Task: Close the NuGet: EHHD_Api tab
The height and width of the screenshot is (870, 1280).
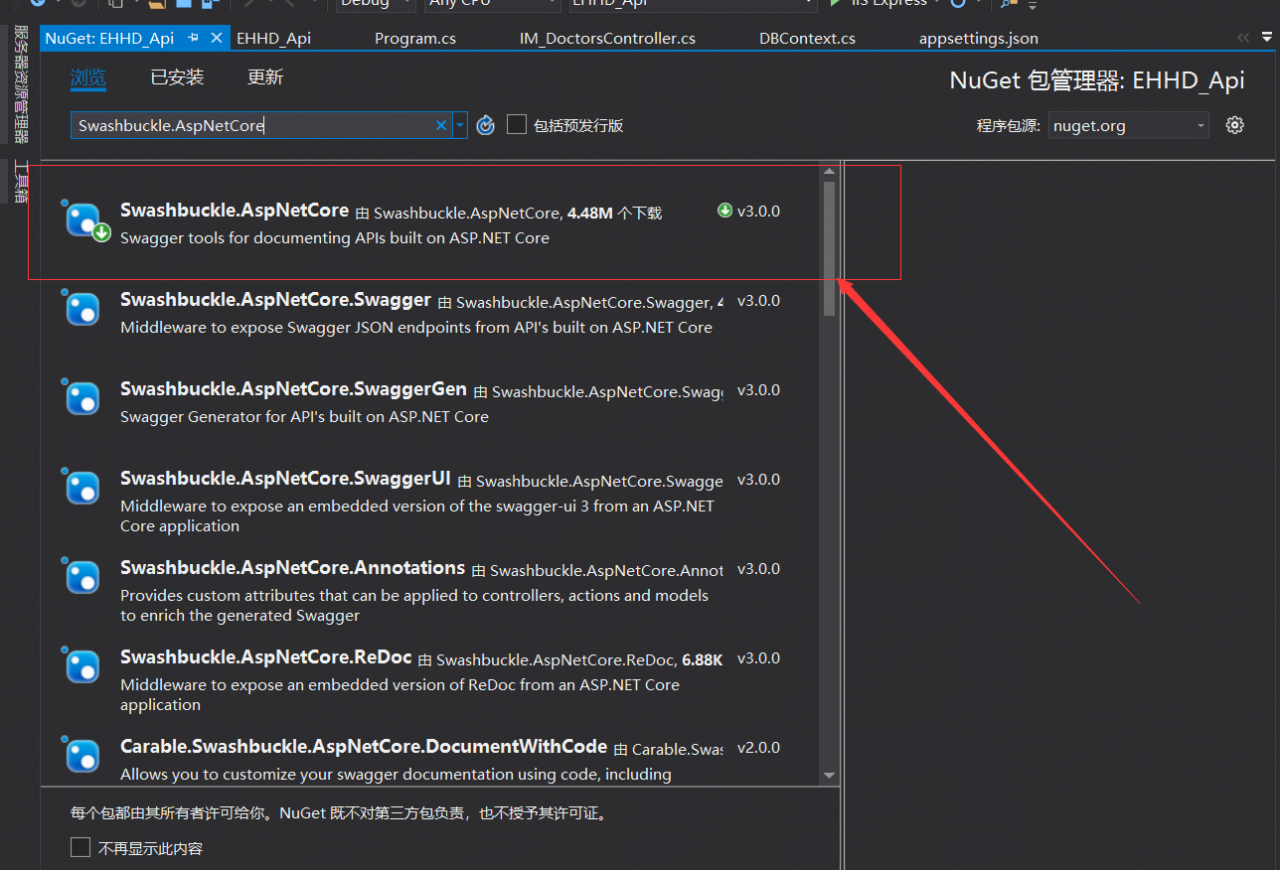Action: [x=216, y=38]
